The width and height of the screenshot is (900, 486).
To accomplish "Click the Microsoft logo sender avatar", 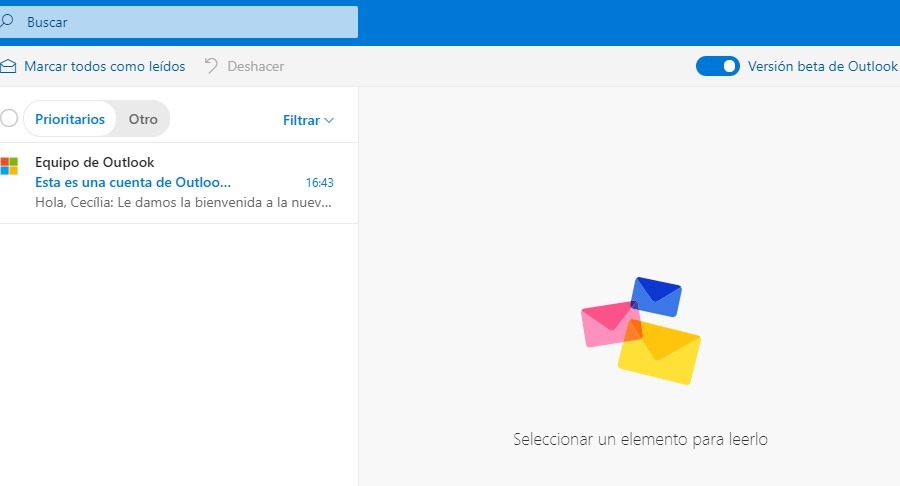I will click(9, 166).
